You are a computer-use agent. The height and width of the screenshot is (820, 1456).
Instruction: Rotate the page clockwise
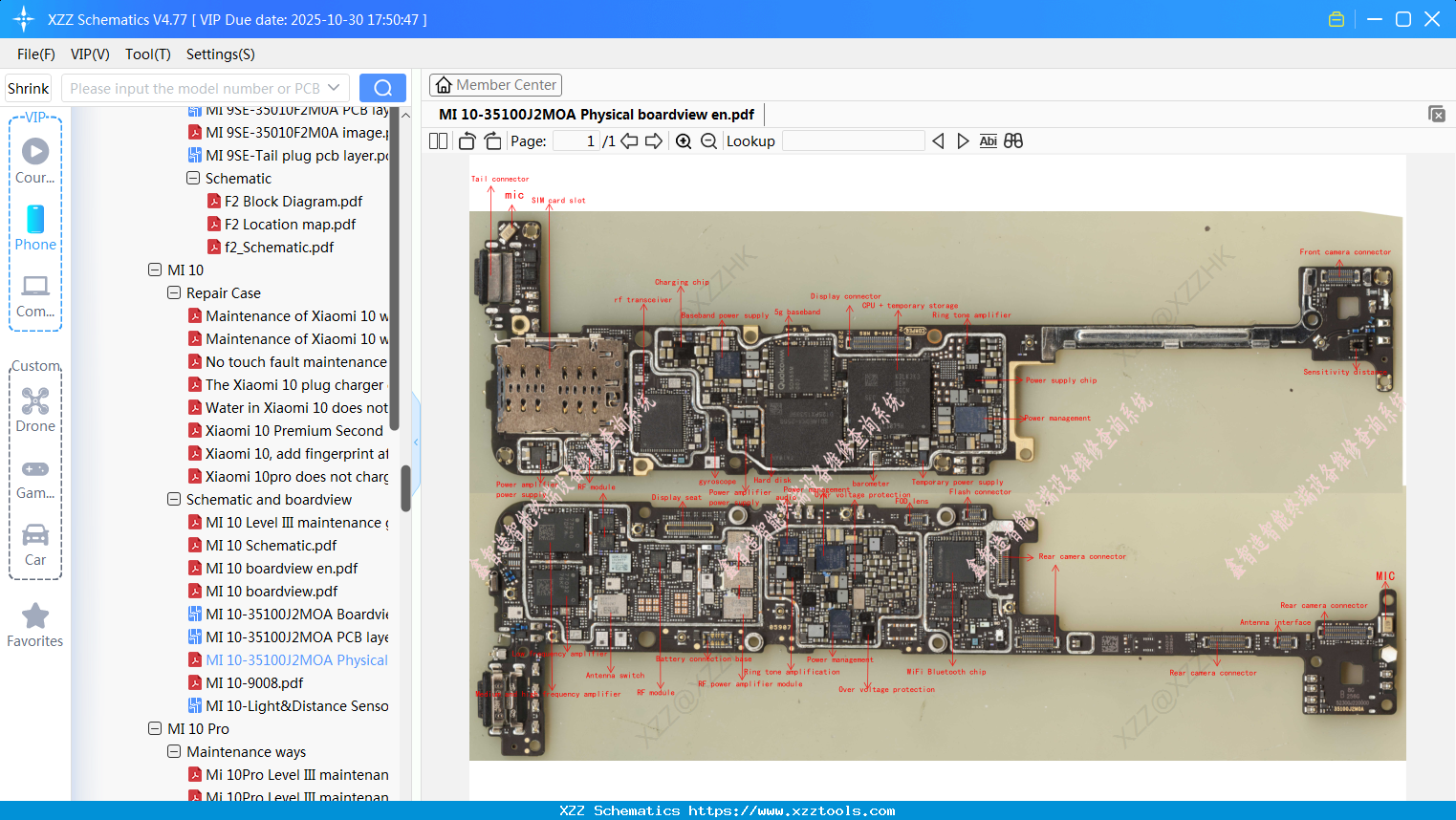pos(492,140)
